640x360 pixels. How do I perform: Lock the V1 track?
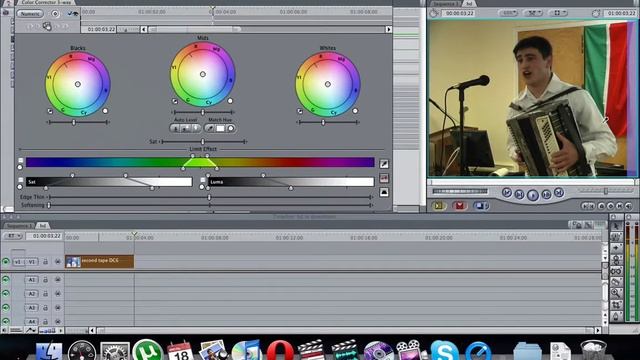click(45, 262)
